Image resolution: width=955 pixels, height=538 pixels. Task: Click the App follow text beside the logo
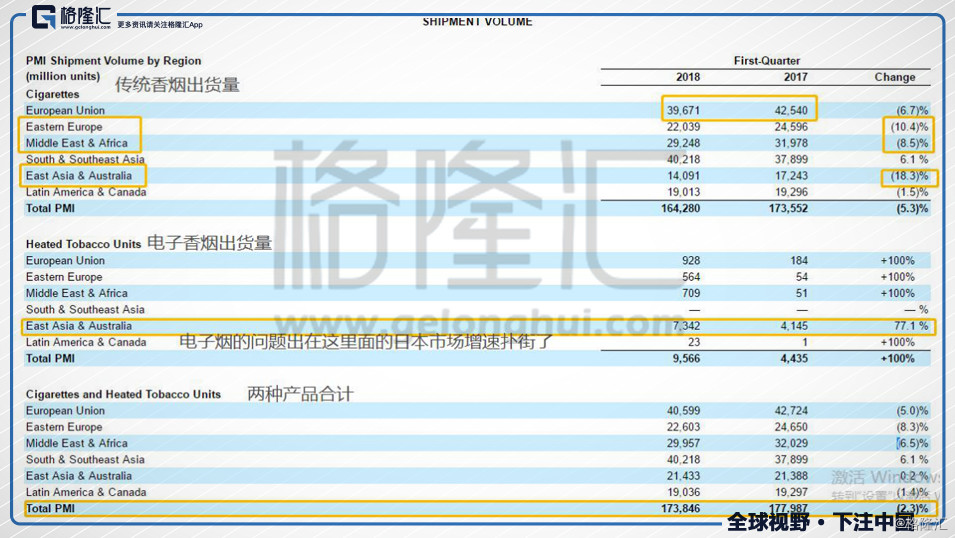coord(159,24)
